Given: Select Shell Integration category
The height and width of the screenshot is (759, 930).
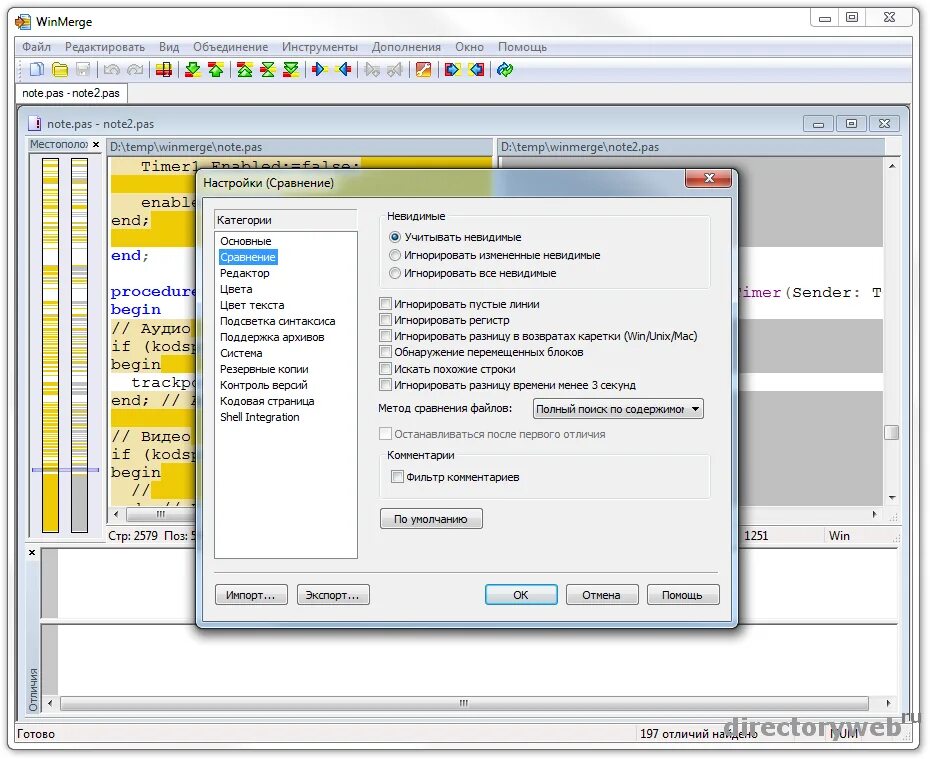Looking at the screenshot, I should coord(260,417).
